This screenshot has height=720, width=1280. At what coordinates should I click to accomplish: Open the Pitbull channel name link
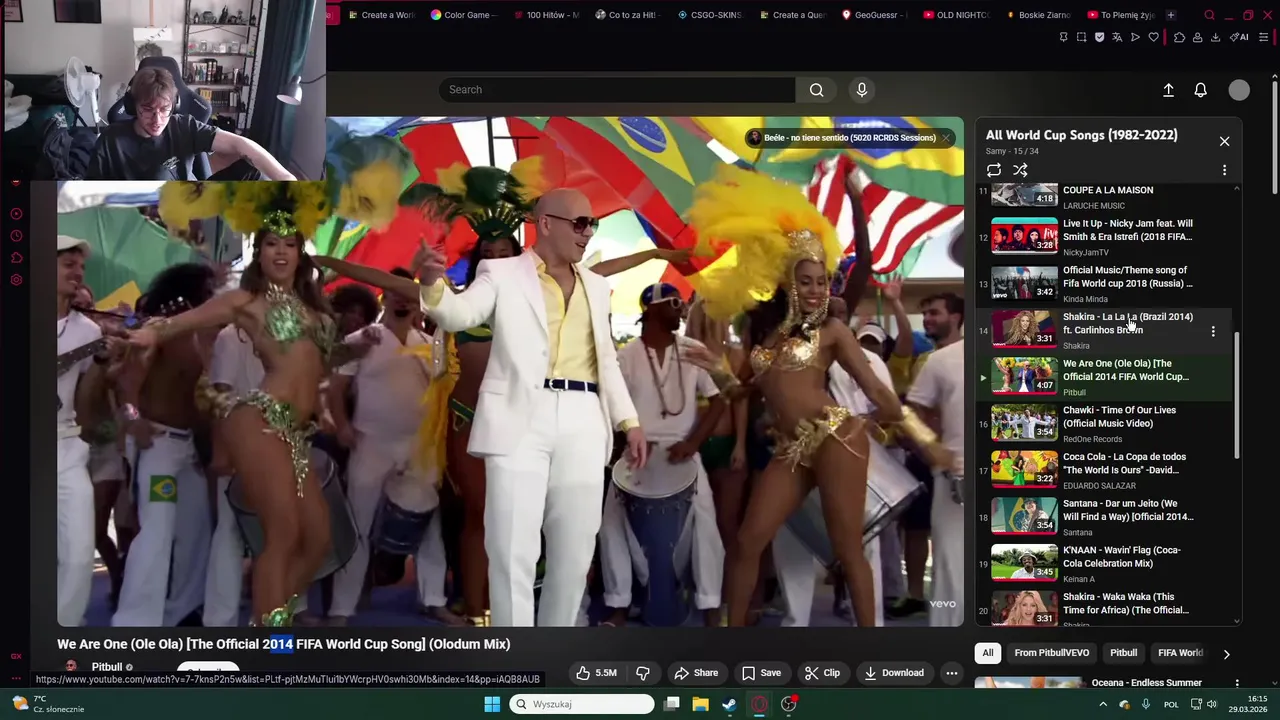[x=107, y=667]
